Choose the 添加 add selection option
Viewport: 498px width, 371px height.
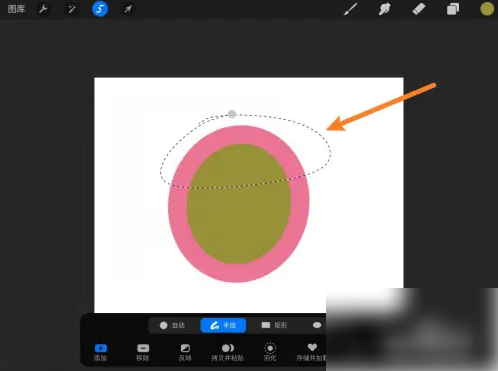tap(100, 353)
